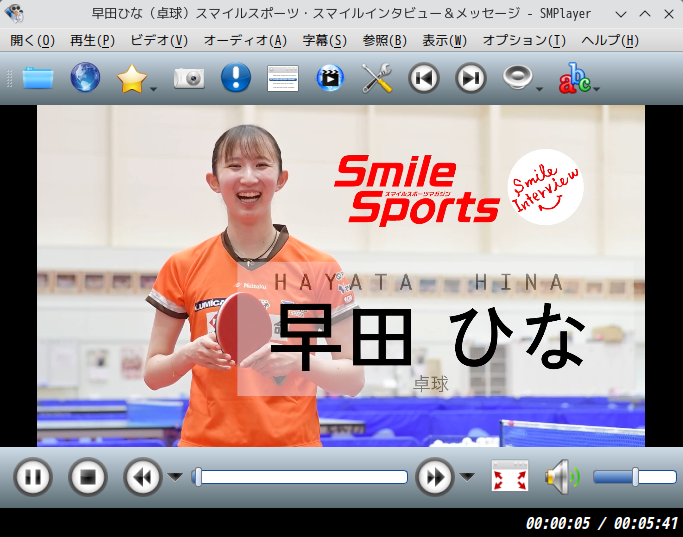Screen dimensions: 683x537
Task: Open the 開く(O) menu
Action: 32,41
